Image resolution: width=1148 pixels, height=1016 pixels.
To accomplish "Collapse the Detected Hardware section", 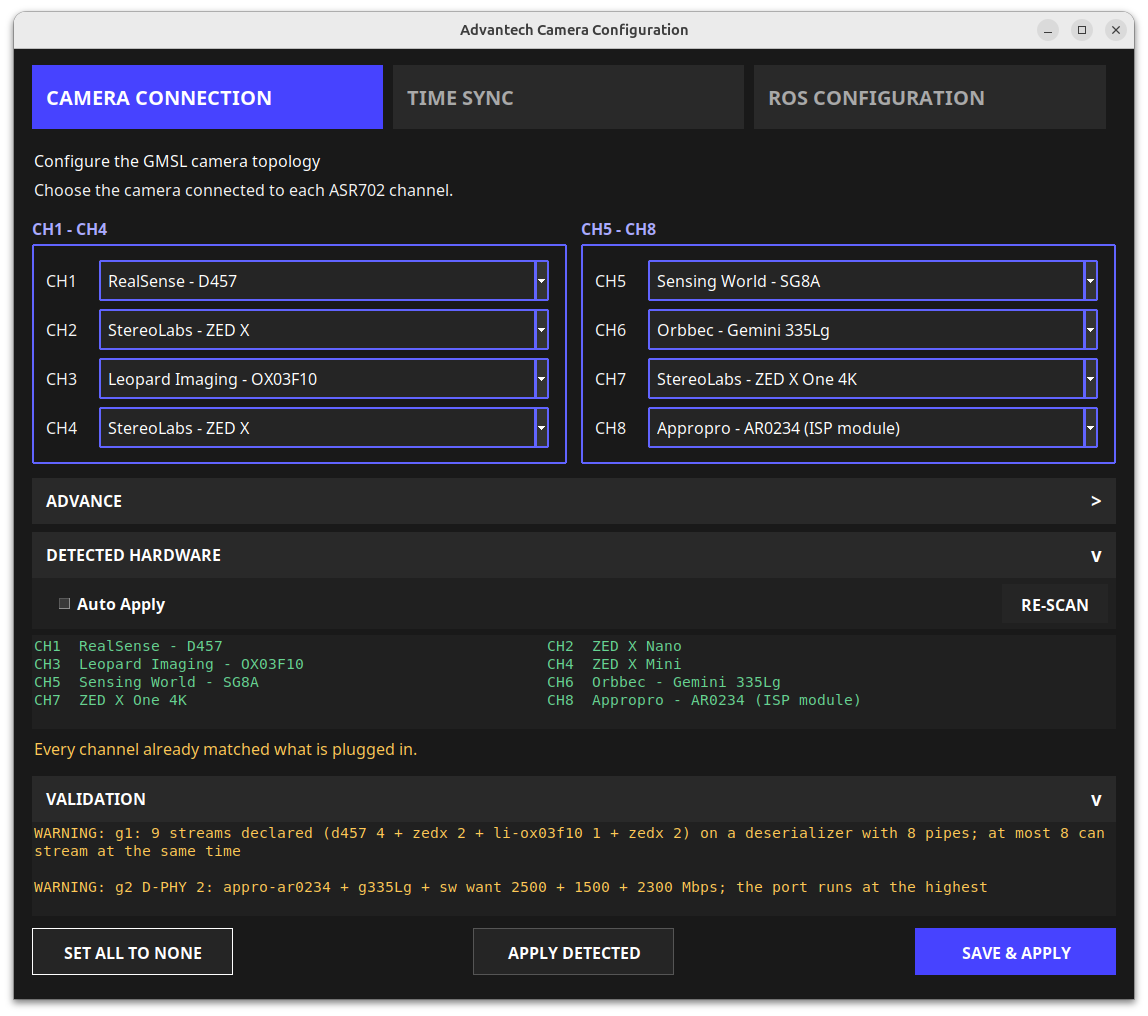I will [574, 556].
